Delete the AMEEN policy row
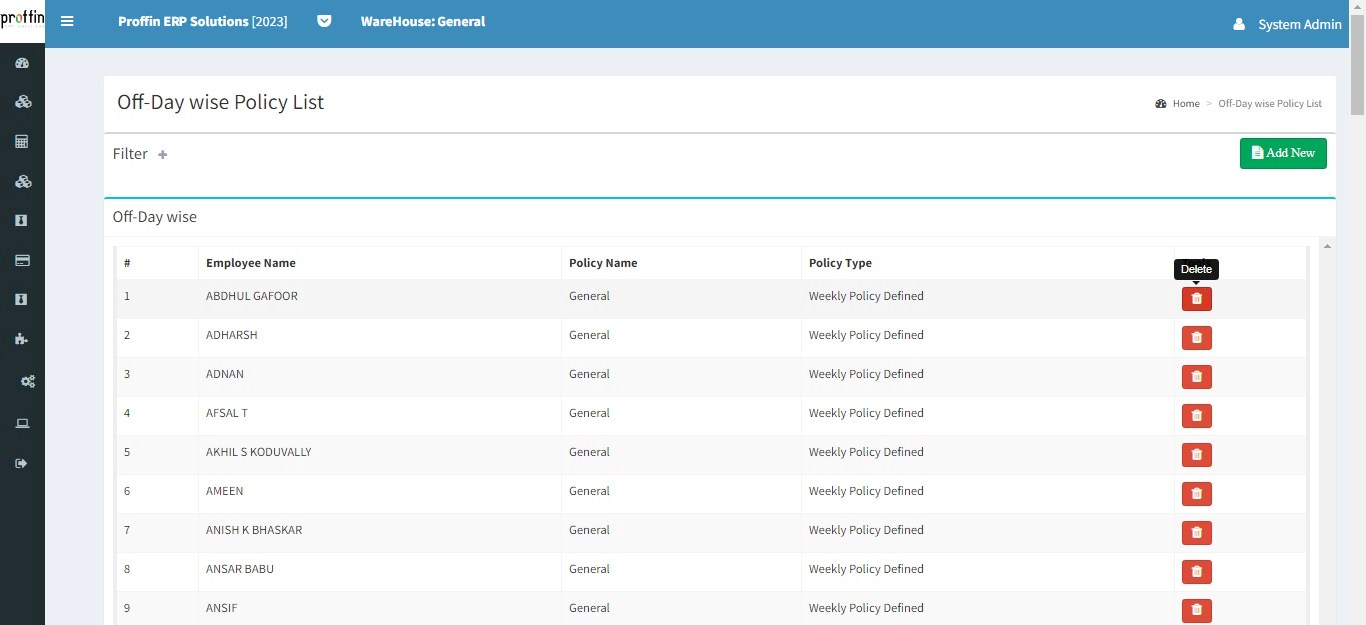 1197,494
